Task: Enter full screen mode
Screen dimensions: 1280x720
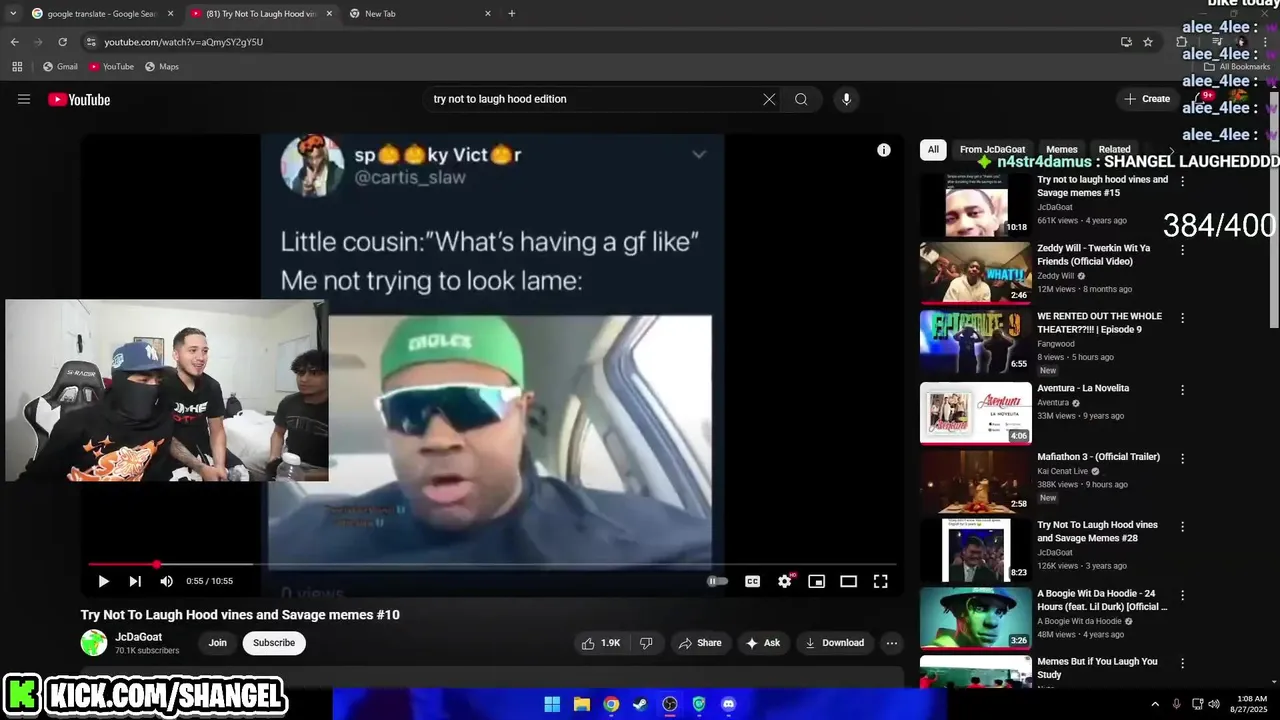Action: [x=880, y=581]
